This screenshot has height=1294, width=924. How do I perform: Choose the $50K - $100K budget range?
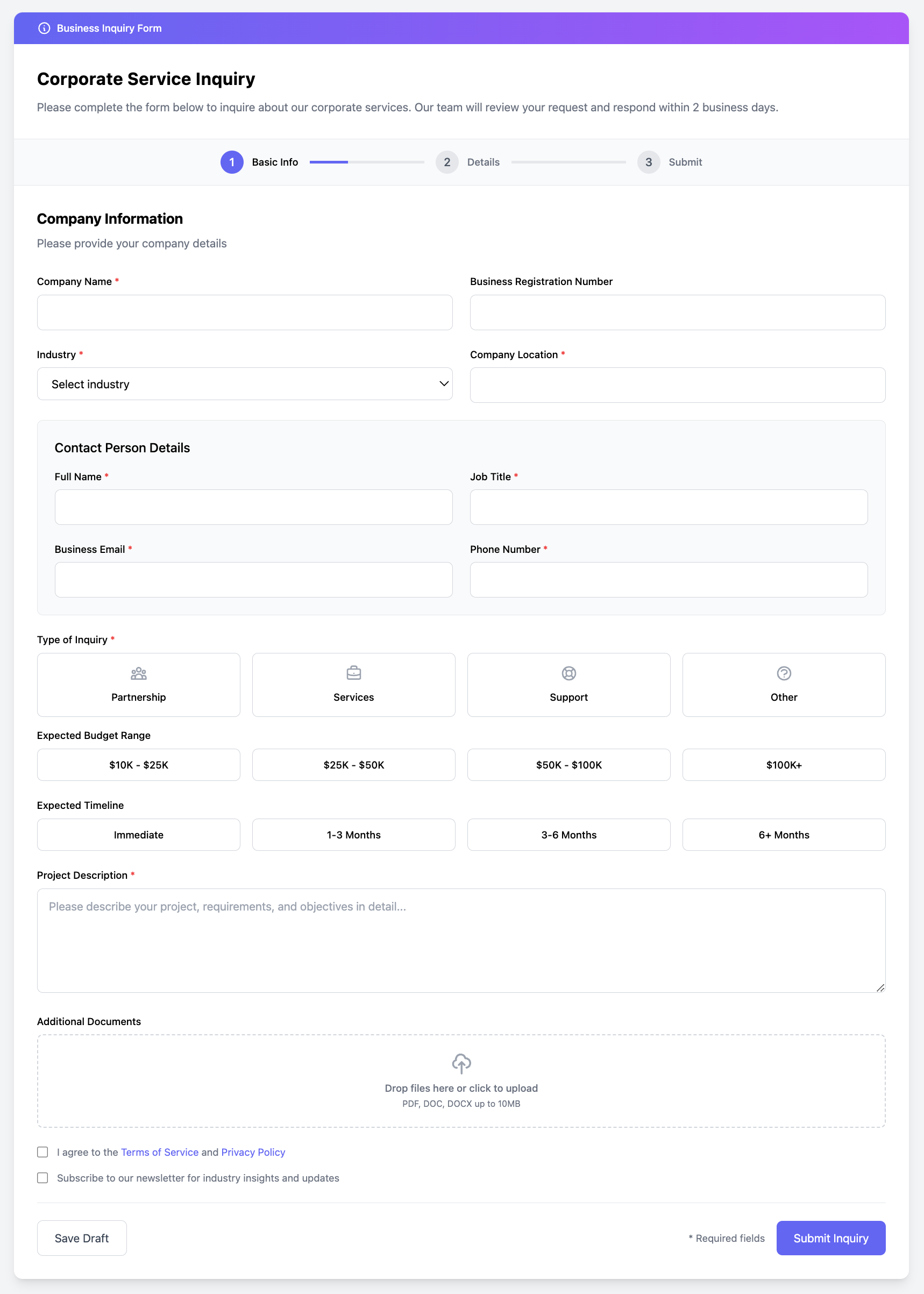pos(568,764)
